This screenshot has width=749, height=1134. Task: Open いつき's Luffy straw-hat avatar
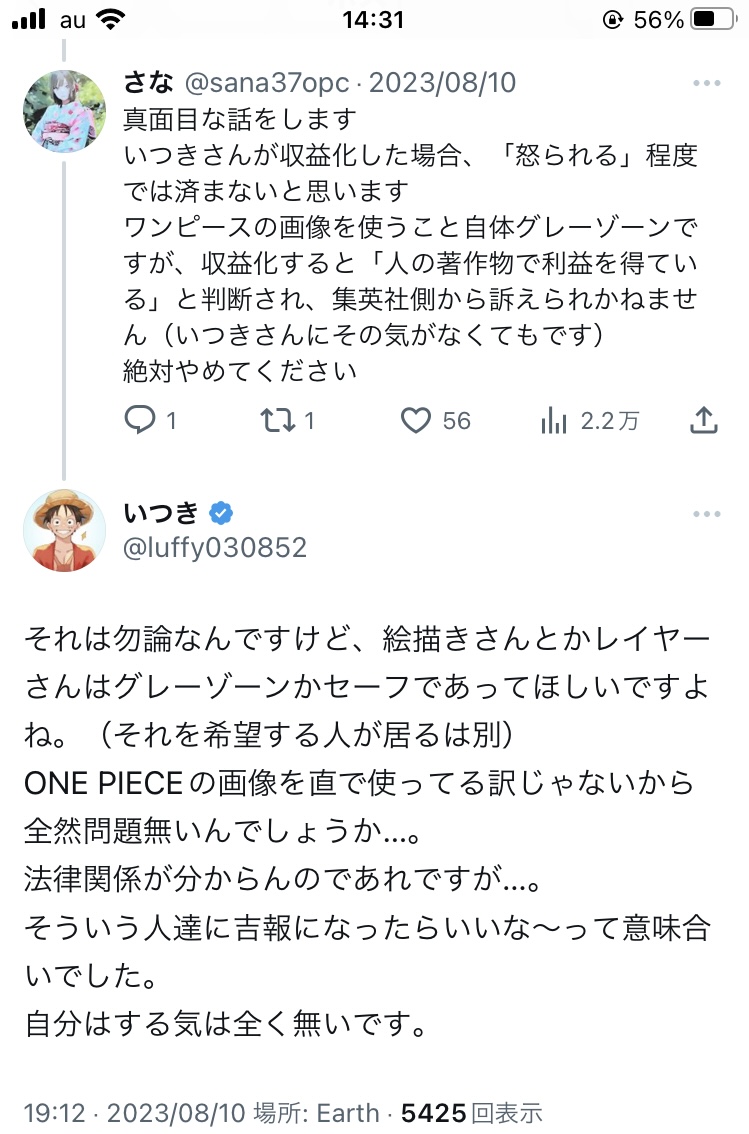point(63,531)
